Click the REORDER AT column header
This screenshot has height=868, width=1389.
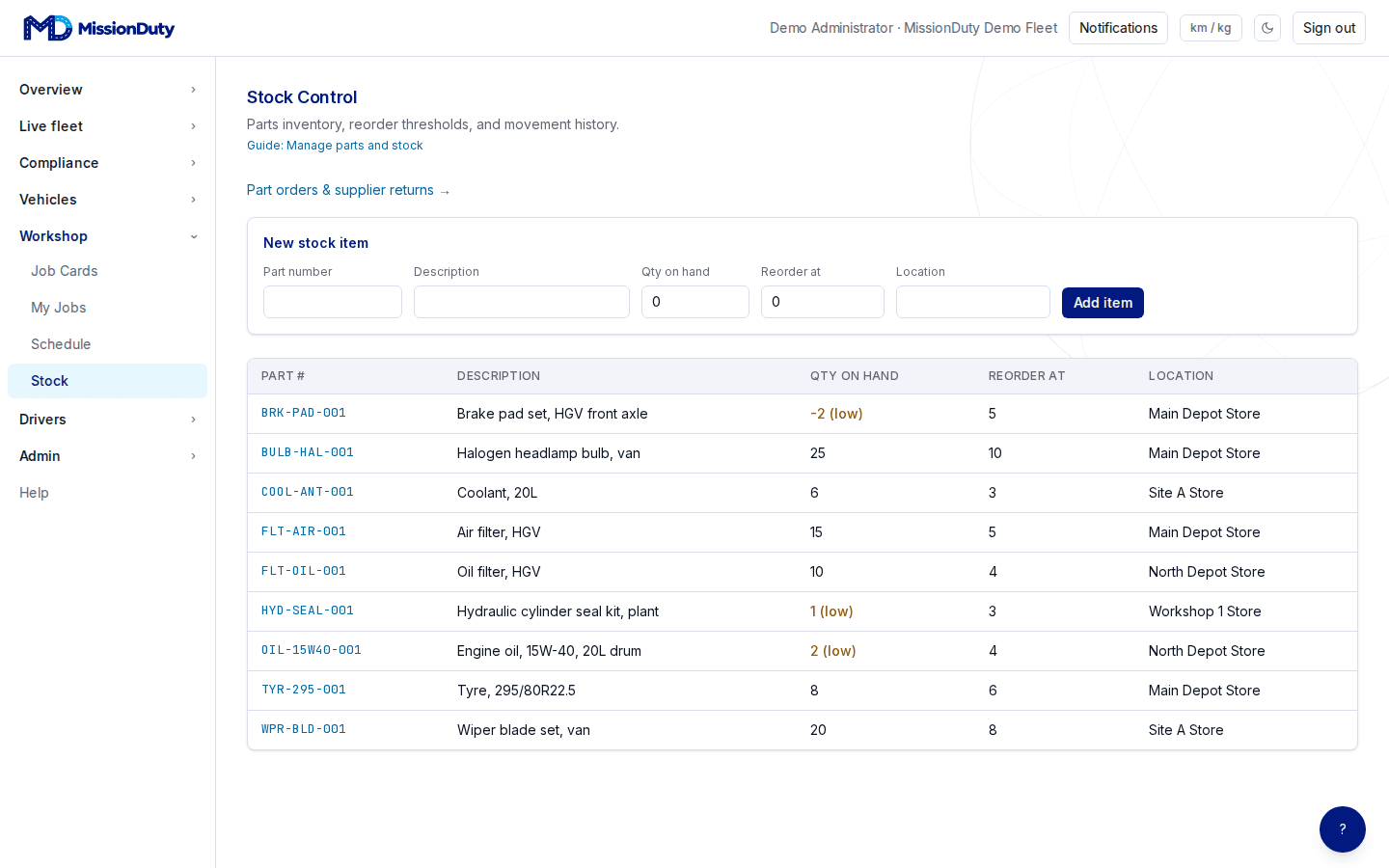coord(1027,376)
